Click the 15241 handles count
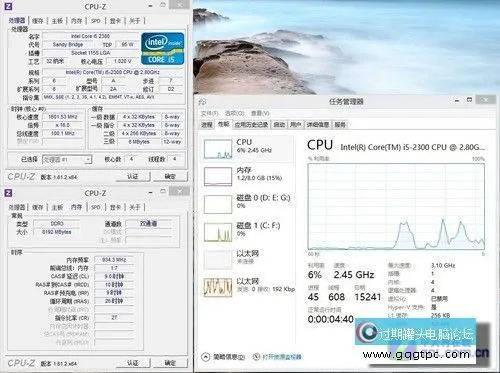The image size is (500, 373). (x=368, y=297)
